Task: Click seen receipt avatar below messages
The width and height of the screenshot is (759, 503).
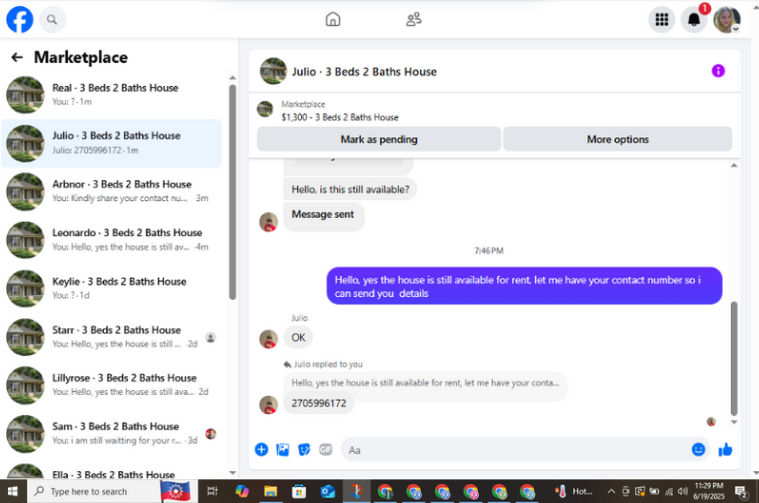Action: click(x=711, y=422)
